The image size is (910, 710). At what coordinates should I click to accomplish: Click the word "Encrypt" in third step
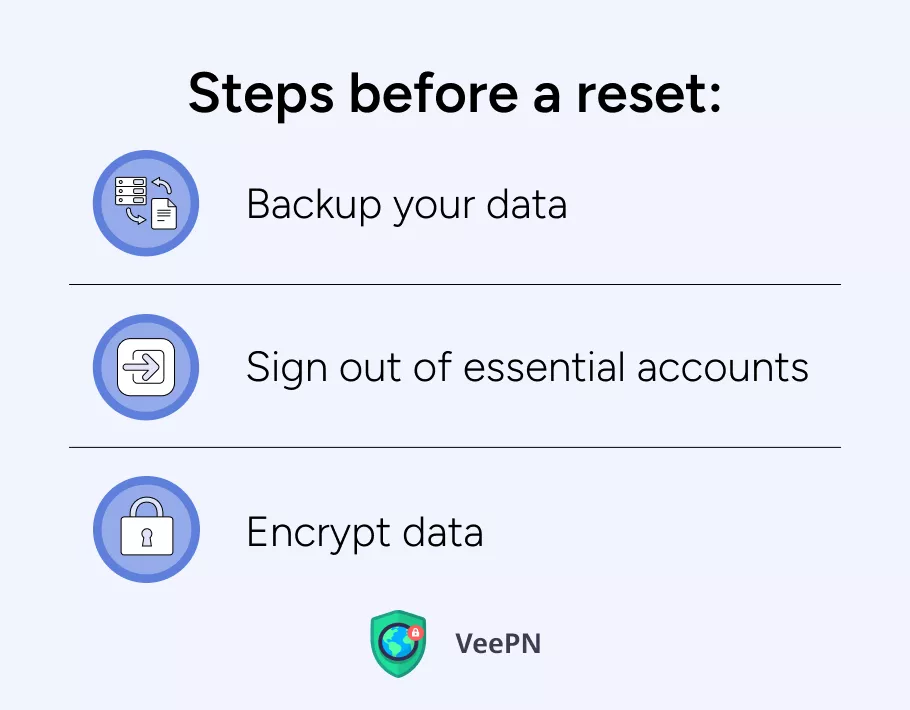[x=320, y=531]
